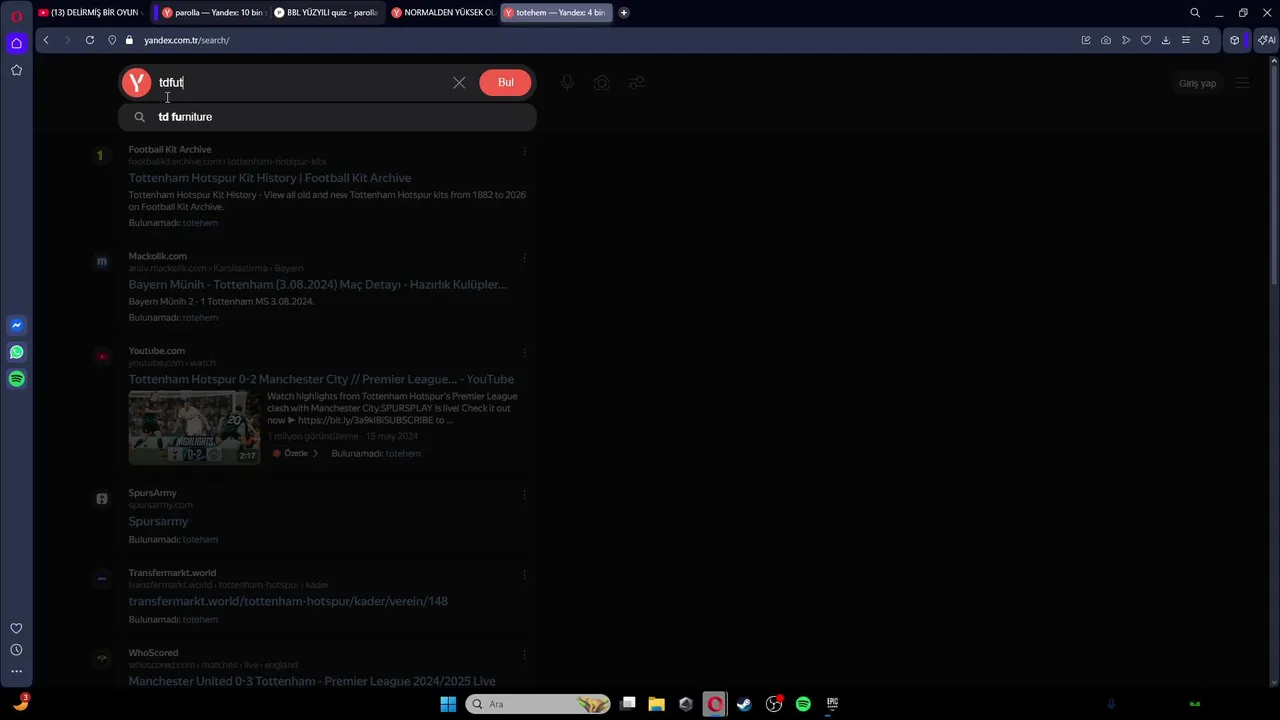Open options for Football Kit Archive result
Screen dimensions: 1280x720
pyautogui.click(x=525, y=151)
